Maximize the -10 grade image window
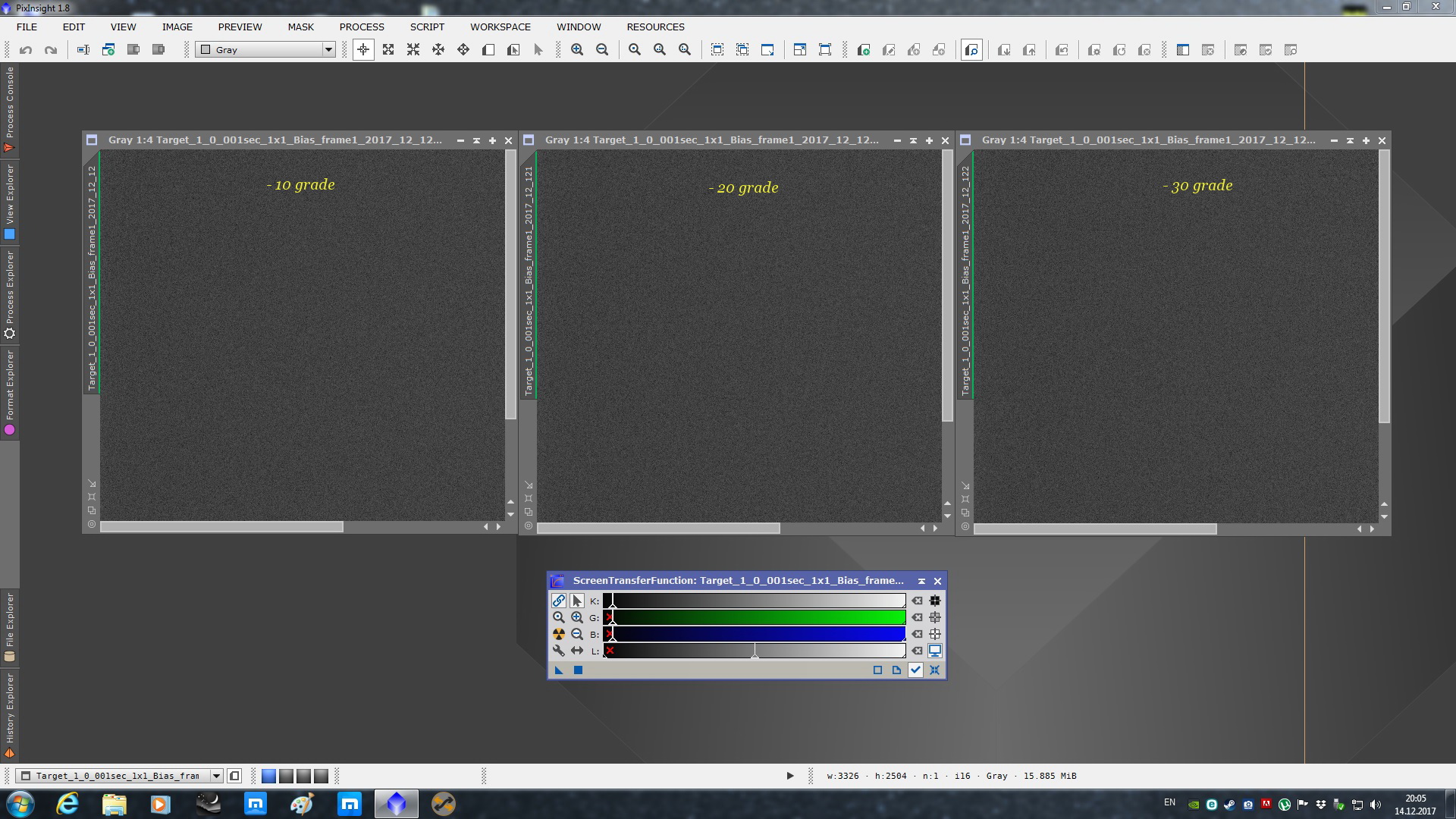1456x819 pixels. pyautogui.click(x=492, y=140)
